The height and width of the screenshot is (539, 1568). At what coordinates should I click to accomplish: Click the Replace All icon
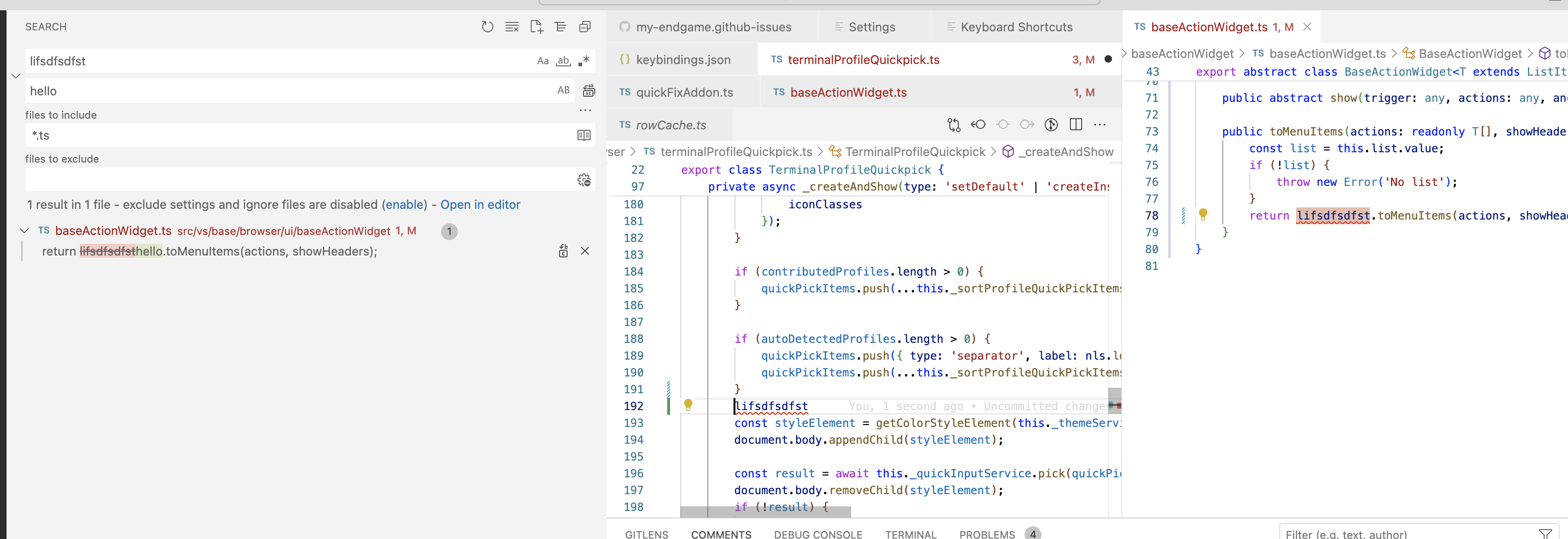point(589,91)
